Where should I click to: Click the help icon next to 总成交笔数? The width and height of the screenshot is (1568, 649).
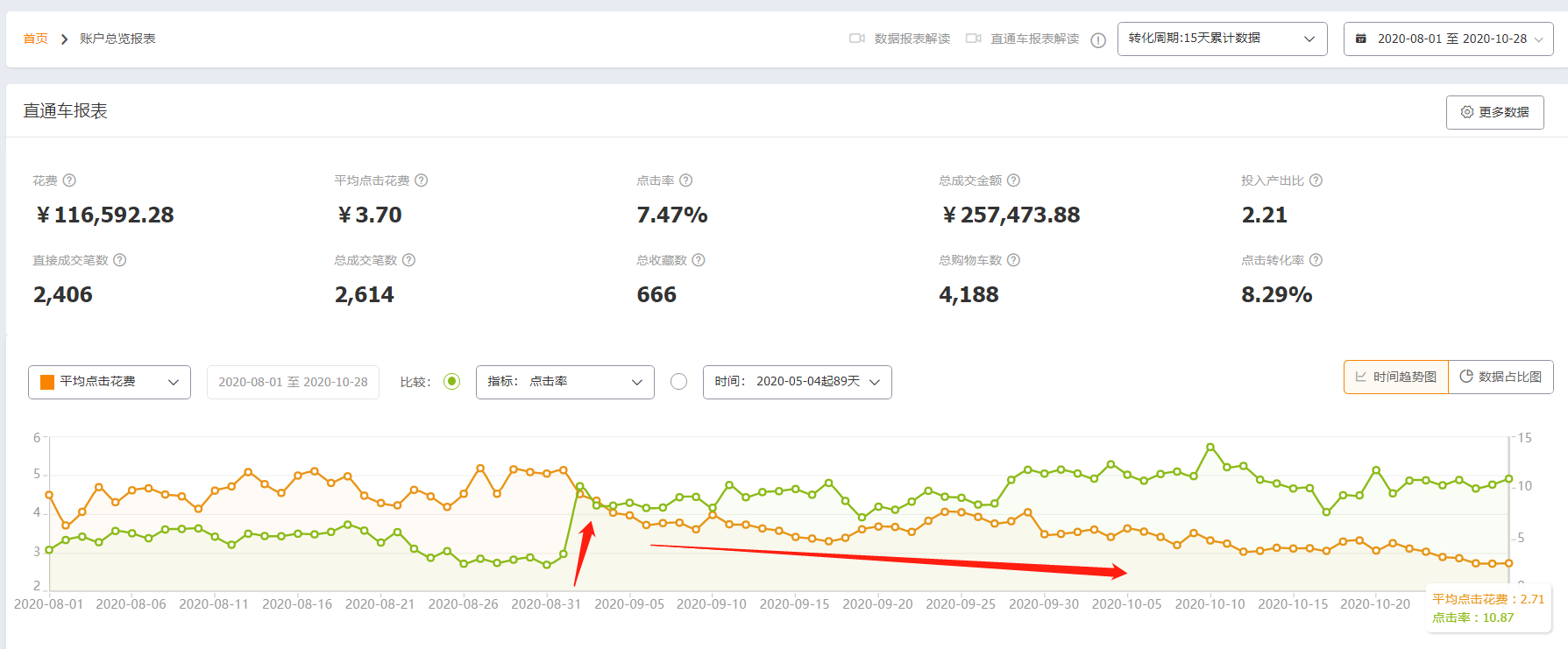[x=408, y=260]
